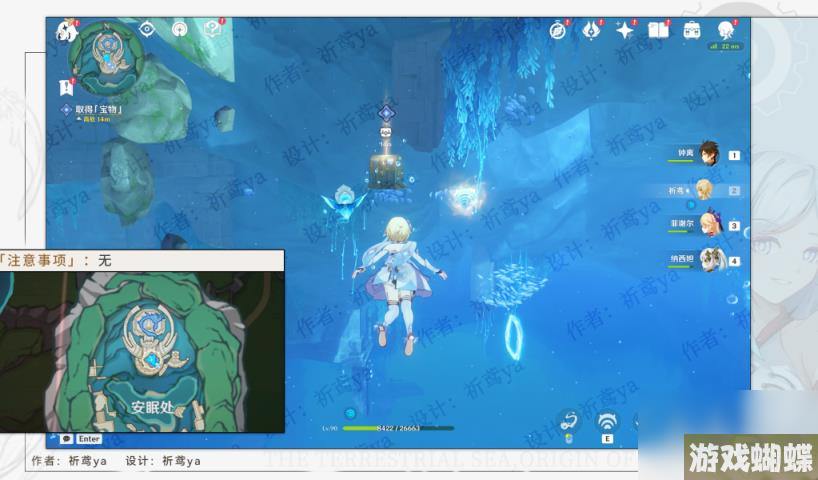Click the blue winged sea creature
Image resolution: width=818 pixels, height=480 pixels.
pyautogui.click(x=344, y=203)
